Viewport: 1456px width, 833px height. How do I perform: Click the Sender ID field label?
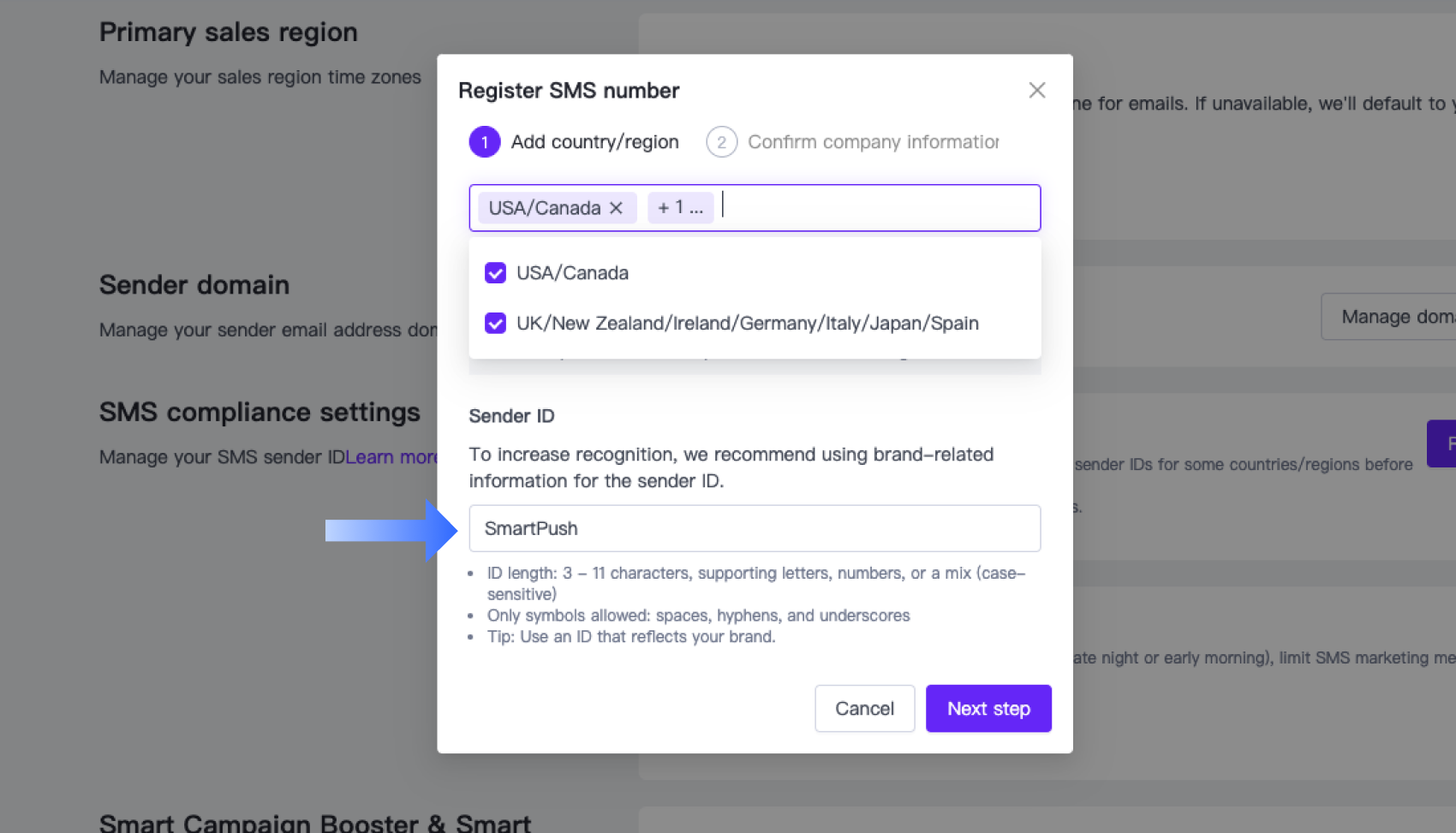511,416
